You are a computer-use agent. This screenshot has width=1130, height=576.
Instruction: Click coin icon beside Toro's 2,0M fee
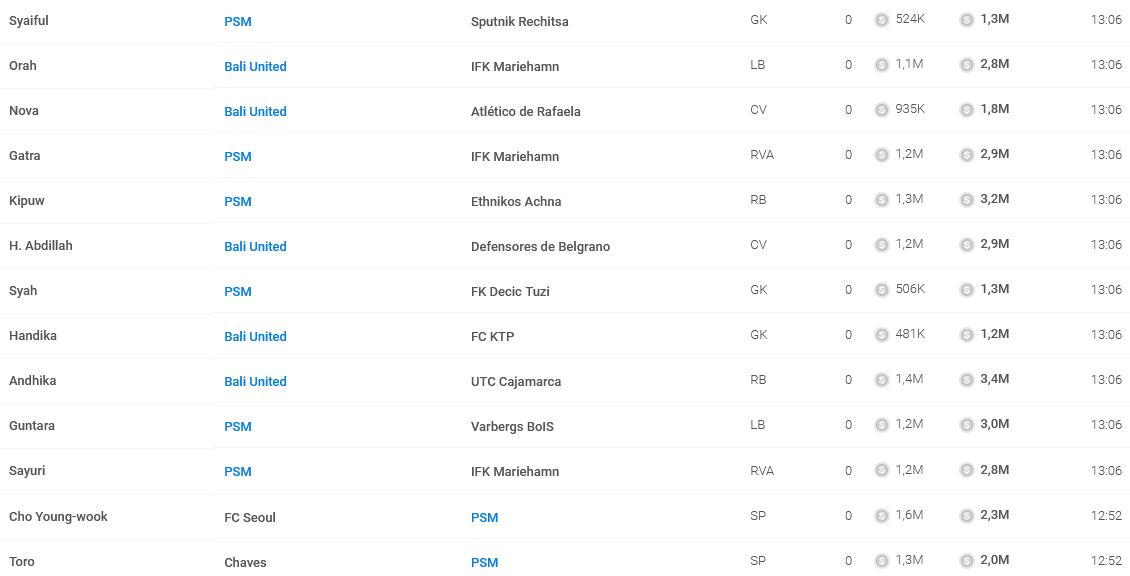pyautogui.click(x=966, y=560)
